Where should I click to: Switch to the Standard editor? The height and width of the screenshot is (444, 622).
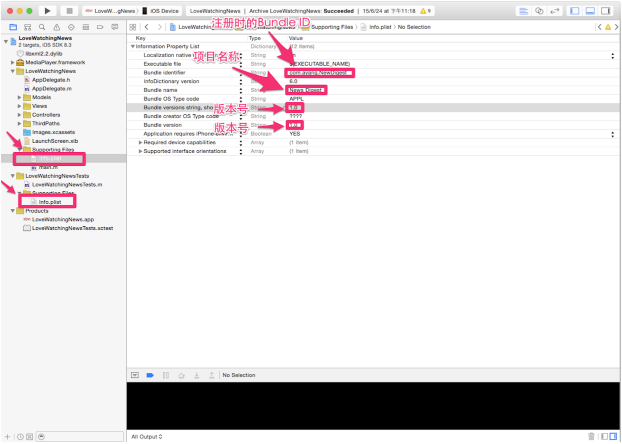tap(524, 11)
